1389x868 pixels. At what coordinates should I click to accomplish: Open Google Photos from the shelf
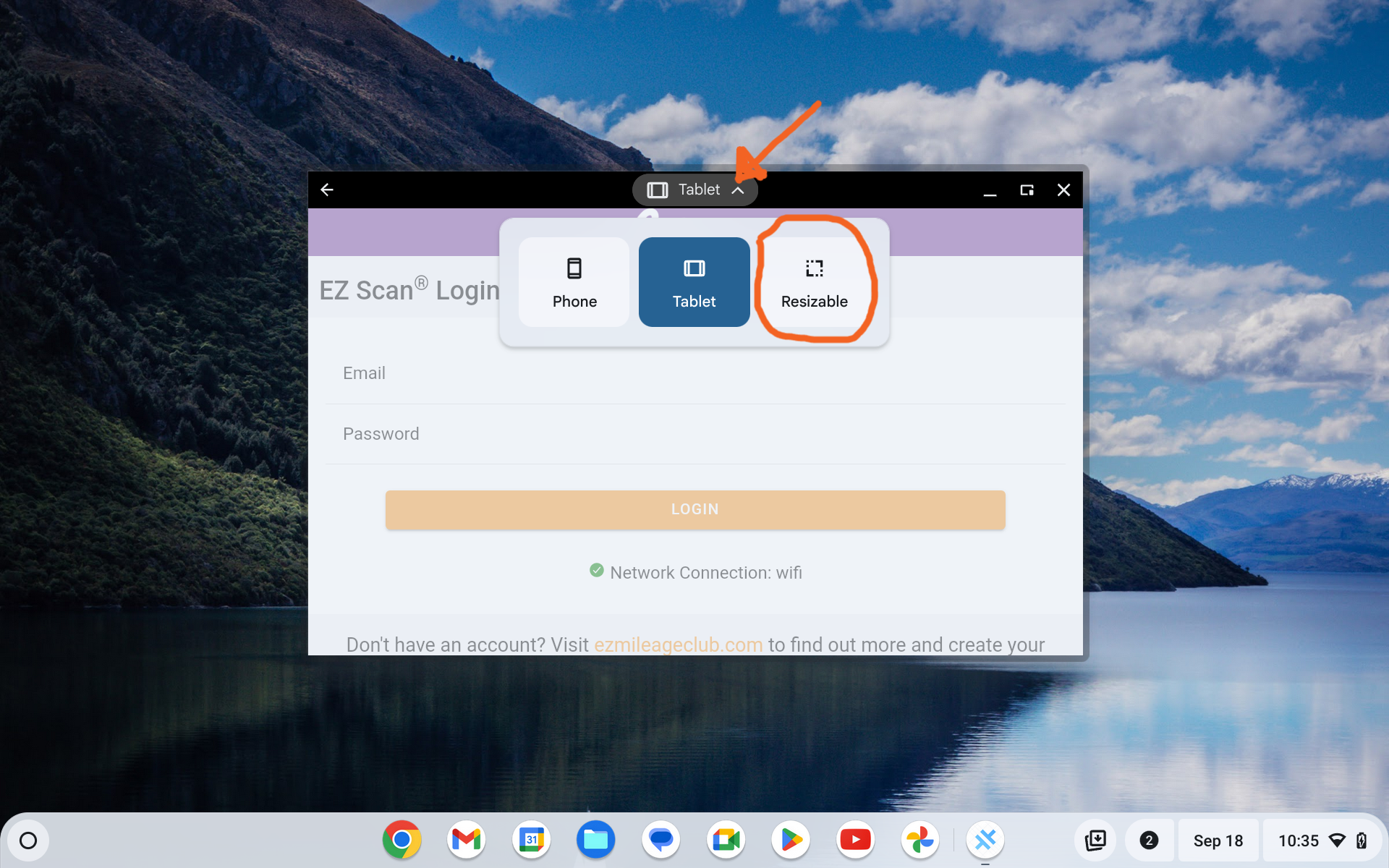coord(920,840)
